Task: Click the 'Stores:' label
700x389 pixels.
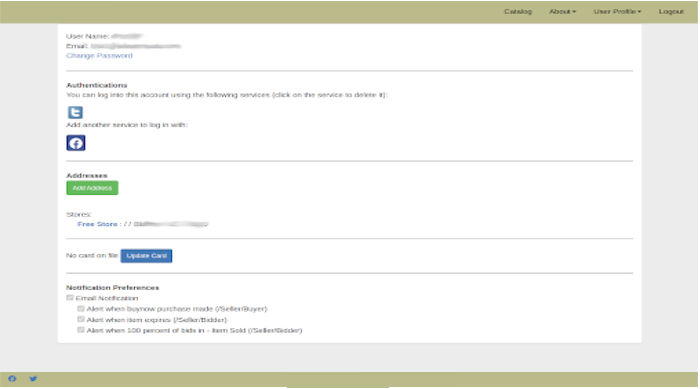Action: (x=79, y=214)
